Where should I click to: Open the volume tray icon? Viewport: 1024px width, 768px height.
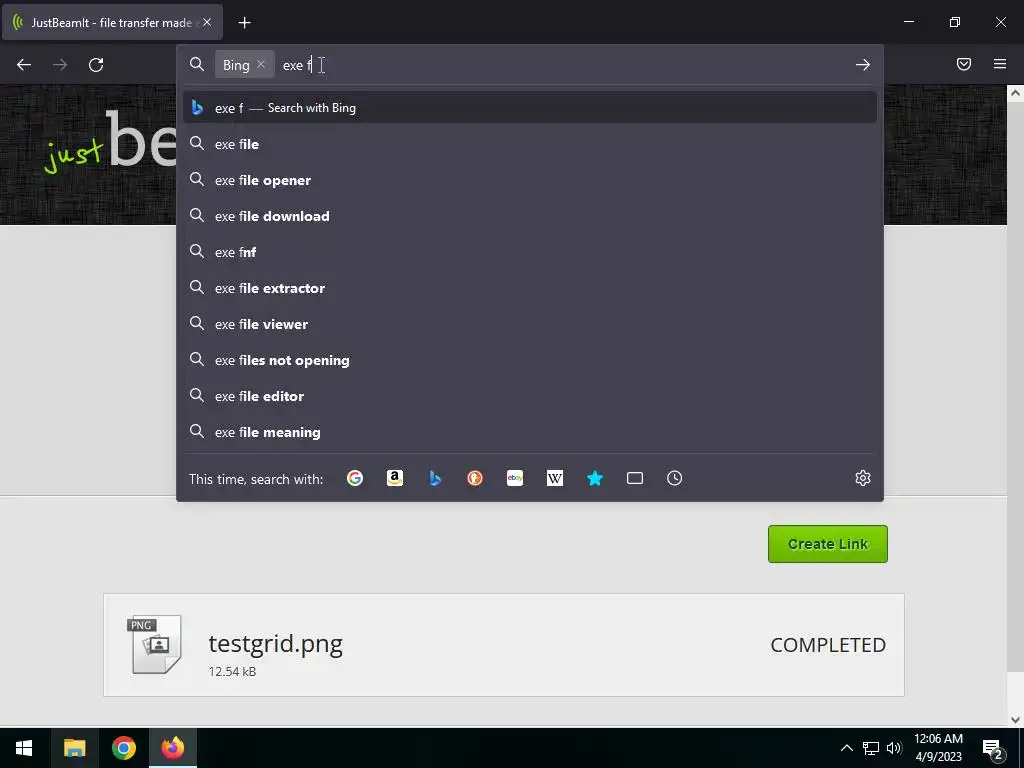point(894,748)
